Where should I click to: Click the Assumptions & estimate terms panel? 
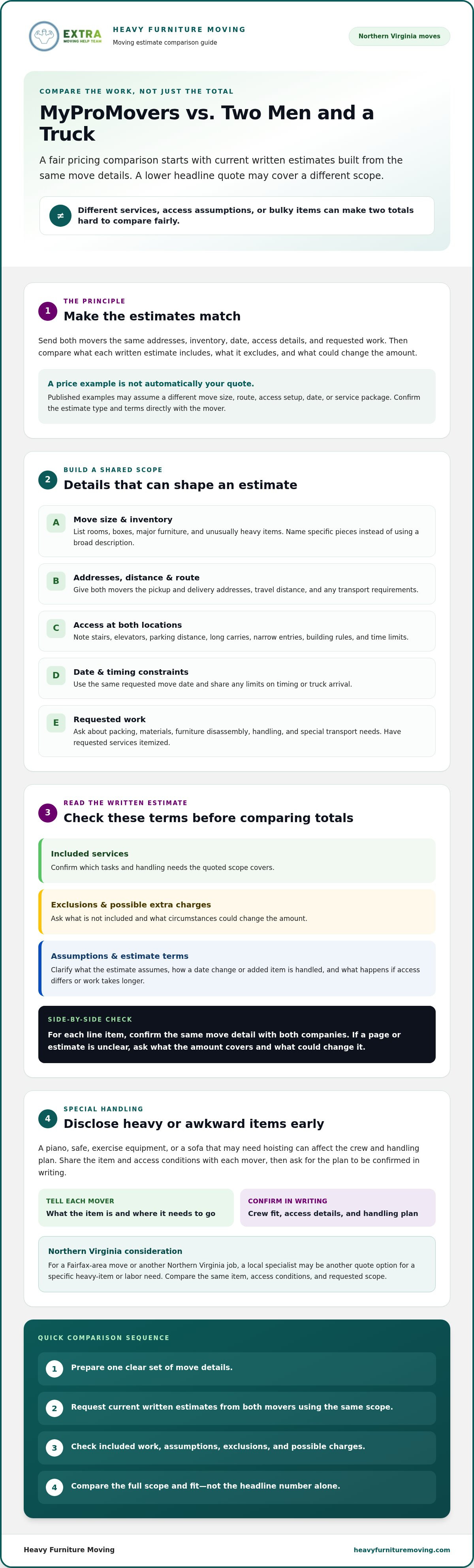(237, 968)
